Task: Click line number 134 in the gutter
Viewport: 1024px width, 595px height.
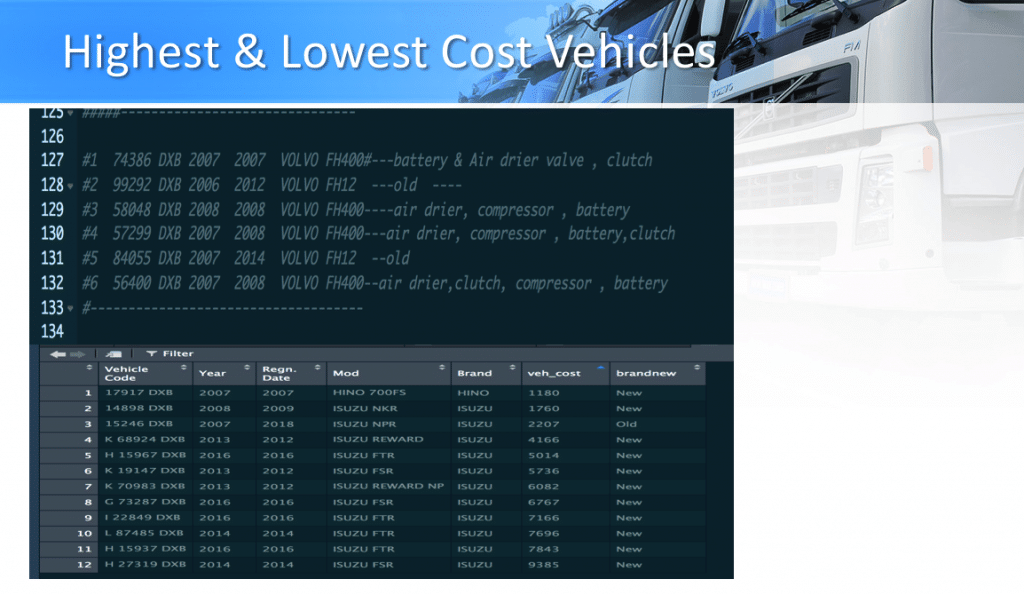Action: [x=52, y=332]
